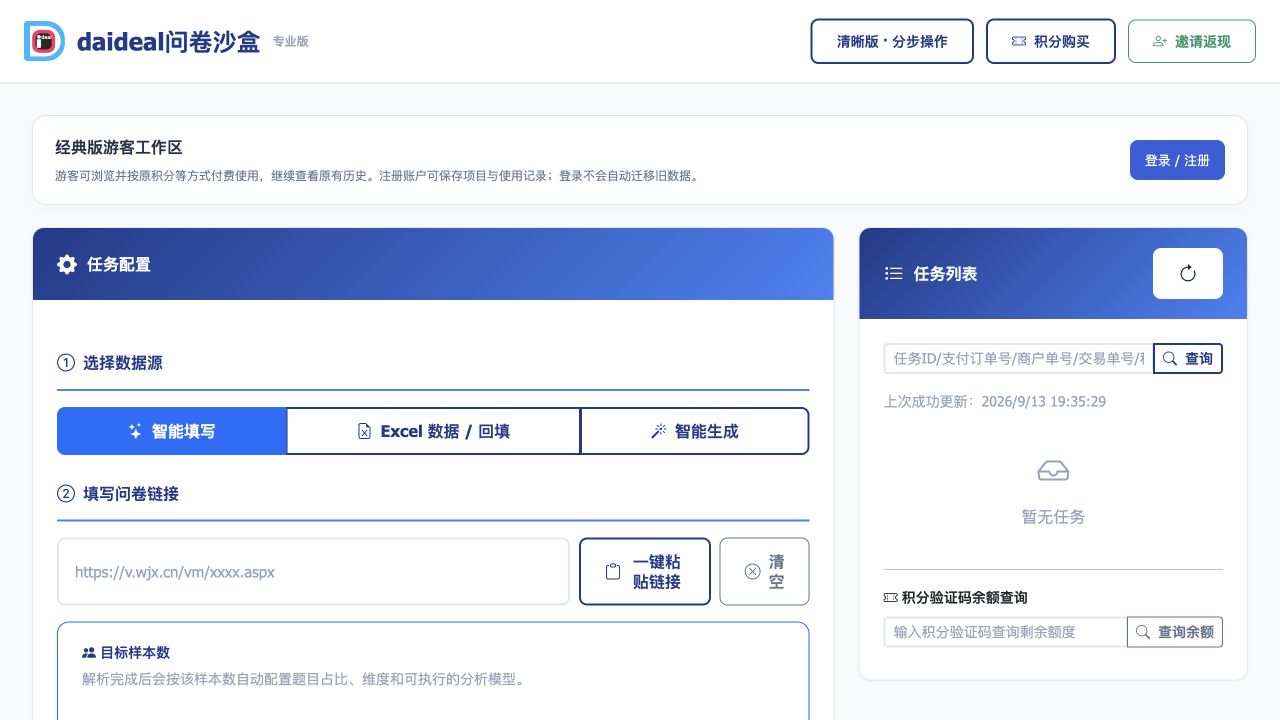Click the 暂无任务 empty state text
The width and height of the screenshot is (1280, 720).
pyautogui.click(x=1053, y=517)
